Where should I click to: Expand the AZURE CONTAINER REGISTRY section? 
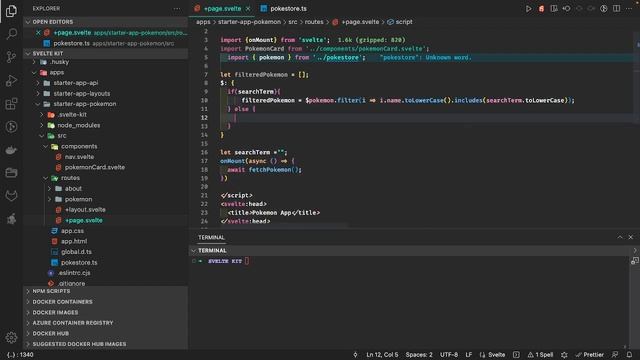tap(105, 323)
